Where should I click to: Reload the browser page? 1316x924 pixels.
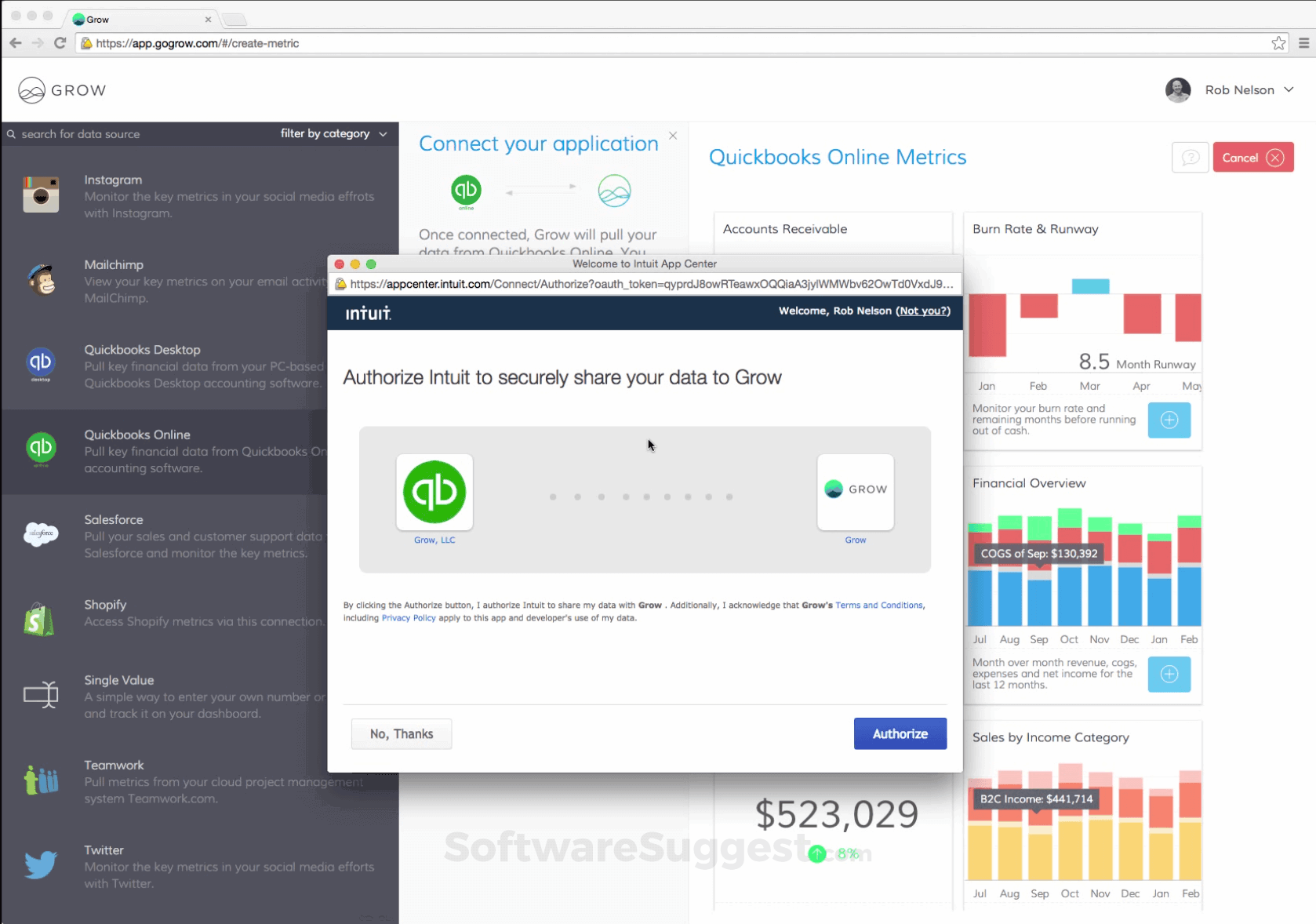click(60, 43)
